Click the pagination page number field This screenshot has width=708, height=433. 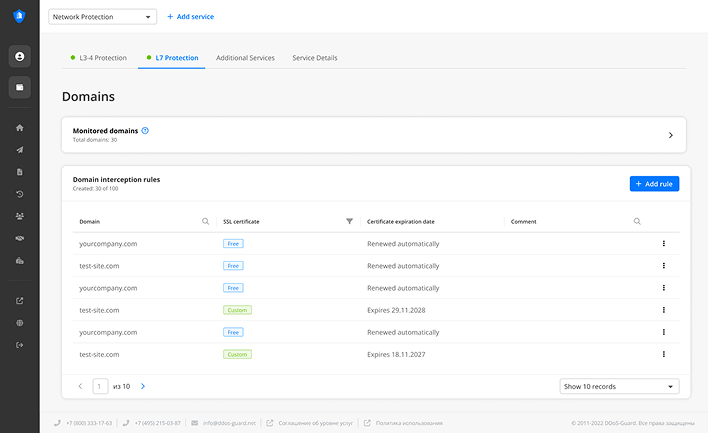coord(100,386)
